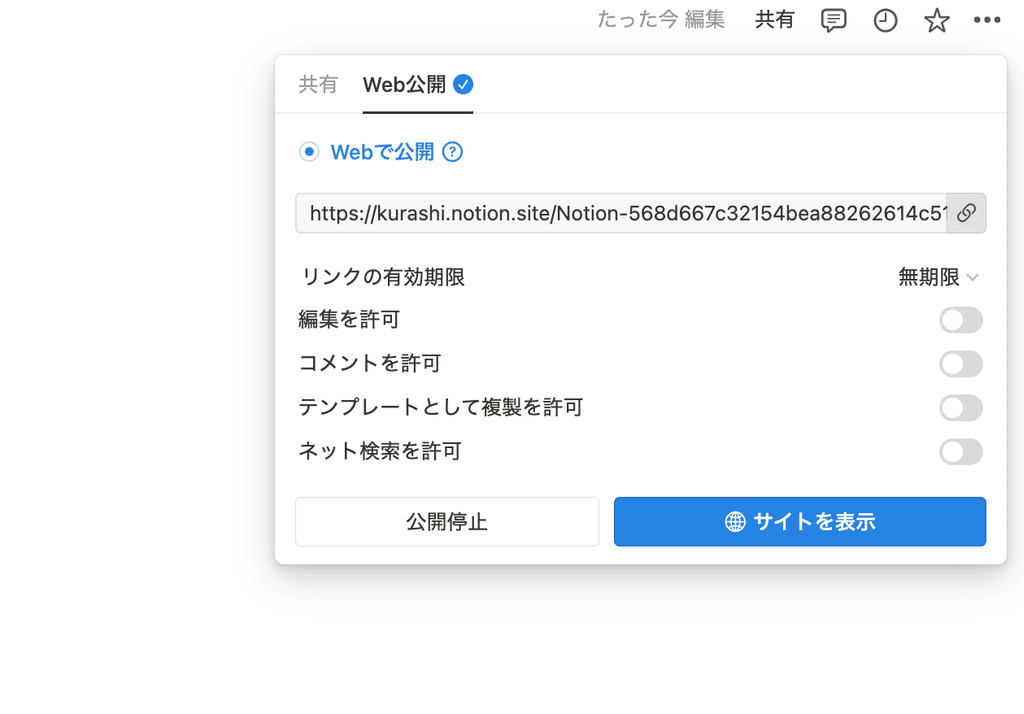Viewport: 1024px width, 714px height.
Task: Click the 共有 button in top bar
Action: pyautogui.click(x=775, y=20)
